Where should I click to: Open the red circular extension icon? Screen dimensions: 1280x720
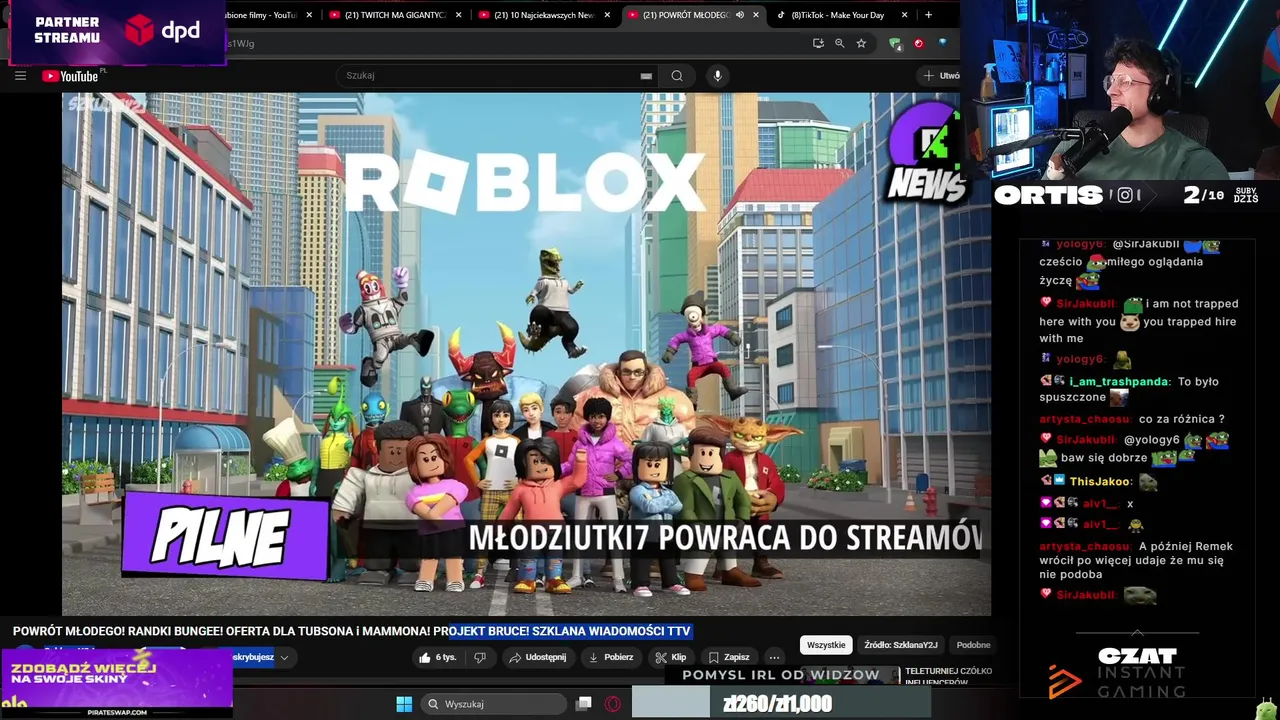point(918,44)
